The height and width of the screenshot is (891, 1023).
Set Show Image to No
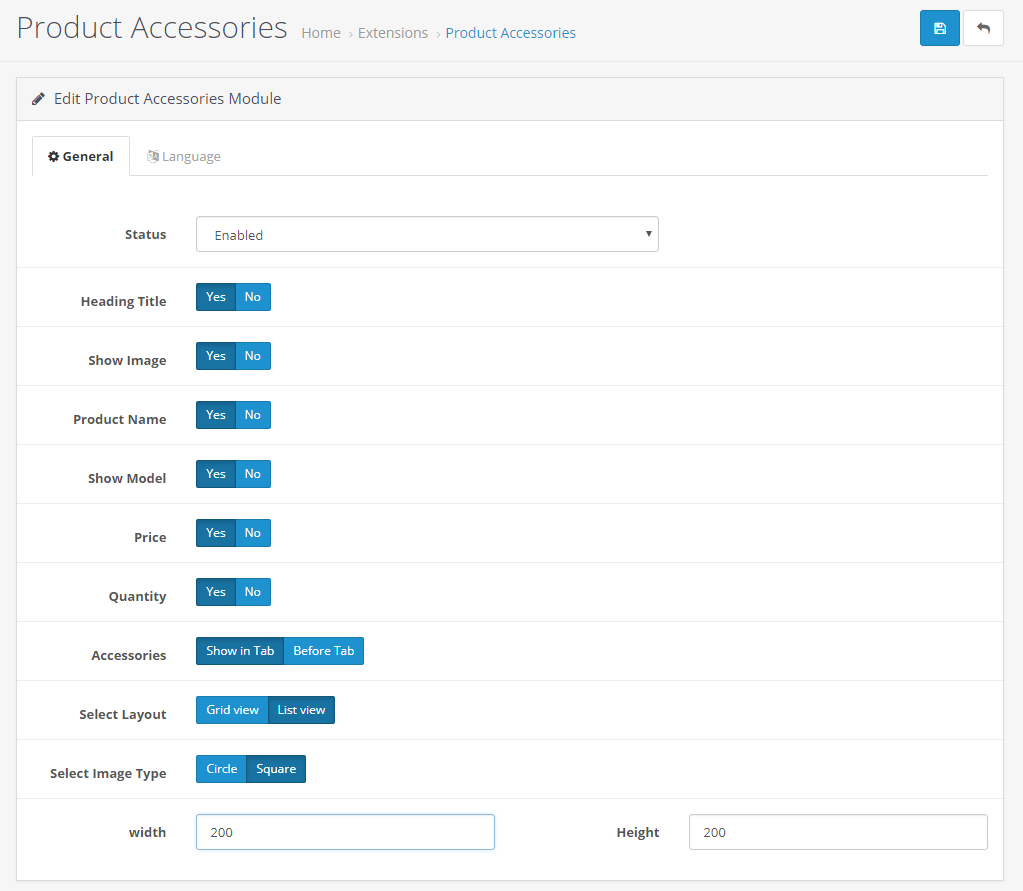point(253,356)
